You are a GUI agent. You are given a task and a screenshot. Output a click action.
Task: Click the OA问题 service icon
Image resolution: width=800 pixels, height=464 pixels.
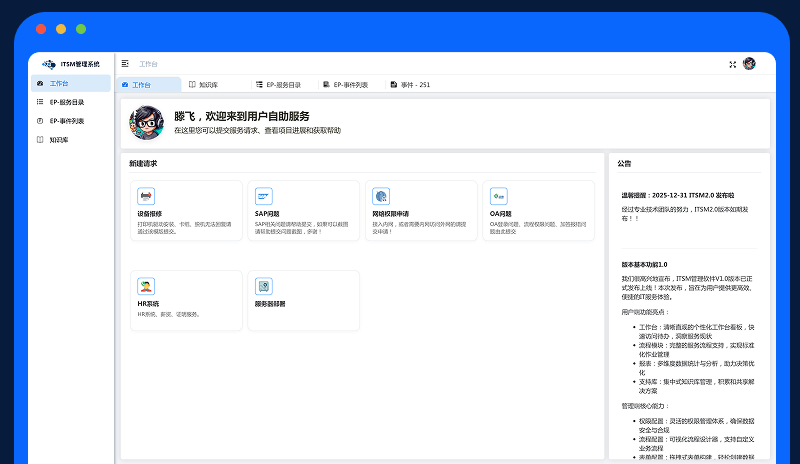coord(498,196)
